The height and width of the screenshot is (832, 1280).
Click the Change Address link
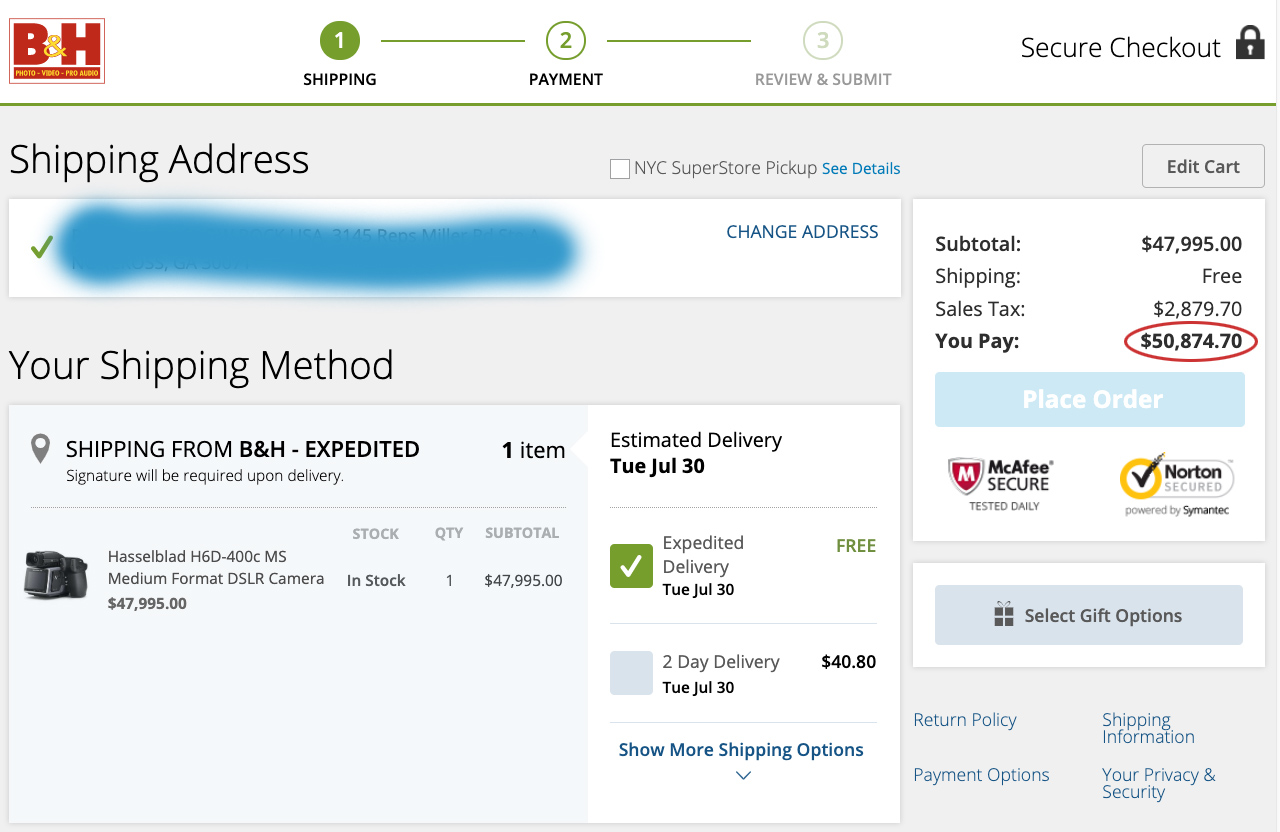[x=802, y=232]
